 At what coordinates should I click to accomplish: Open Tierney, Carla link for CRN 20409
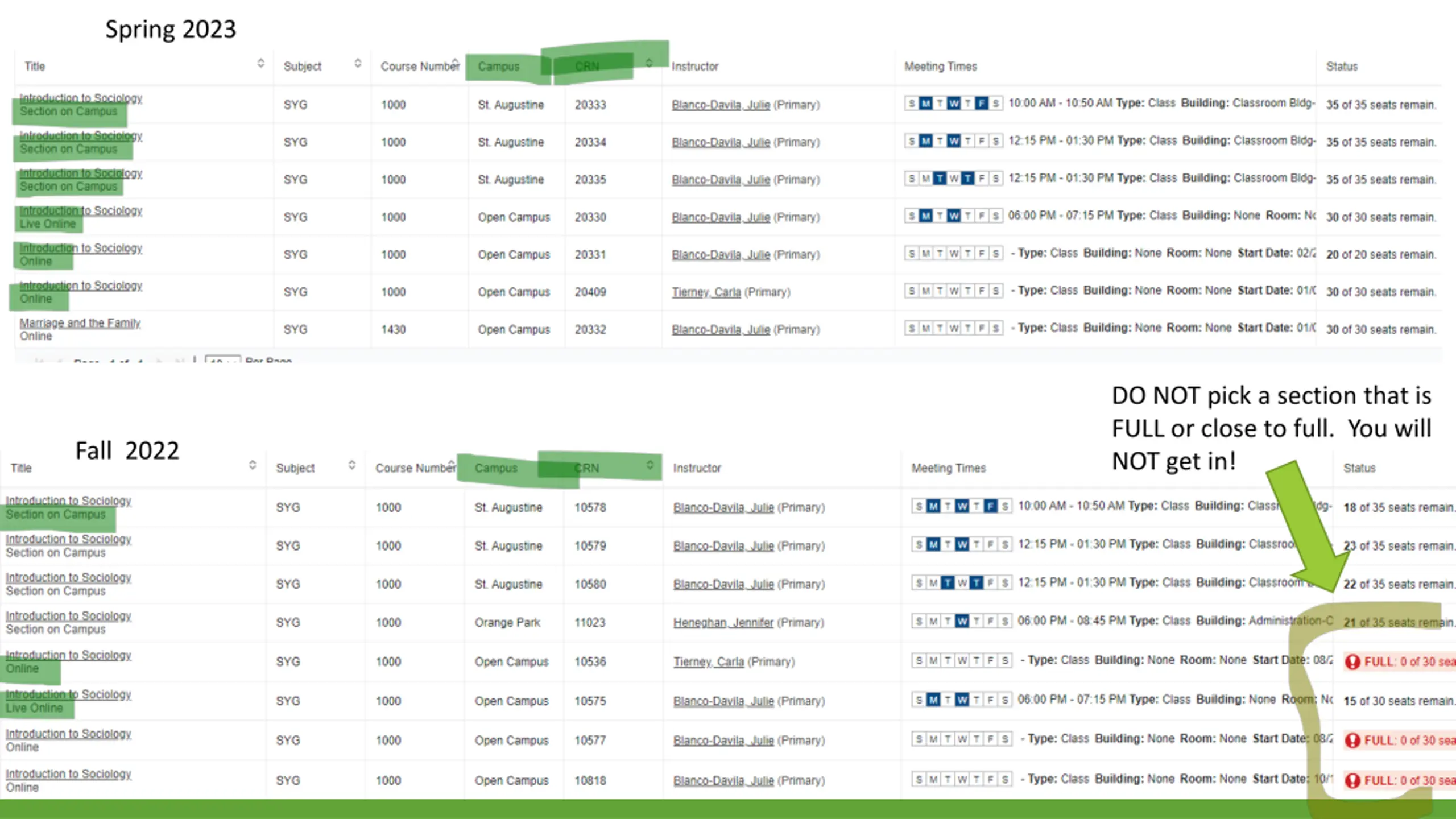click(x=706, y=292)
